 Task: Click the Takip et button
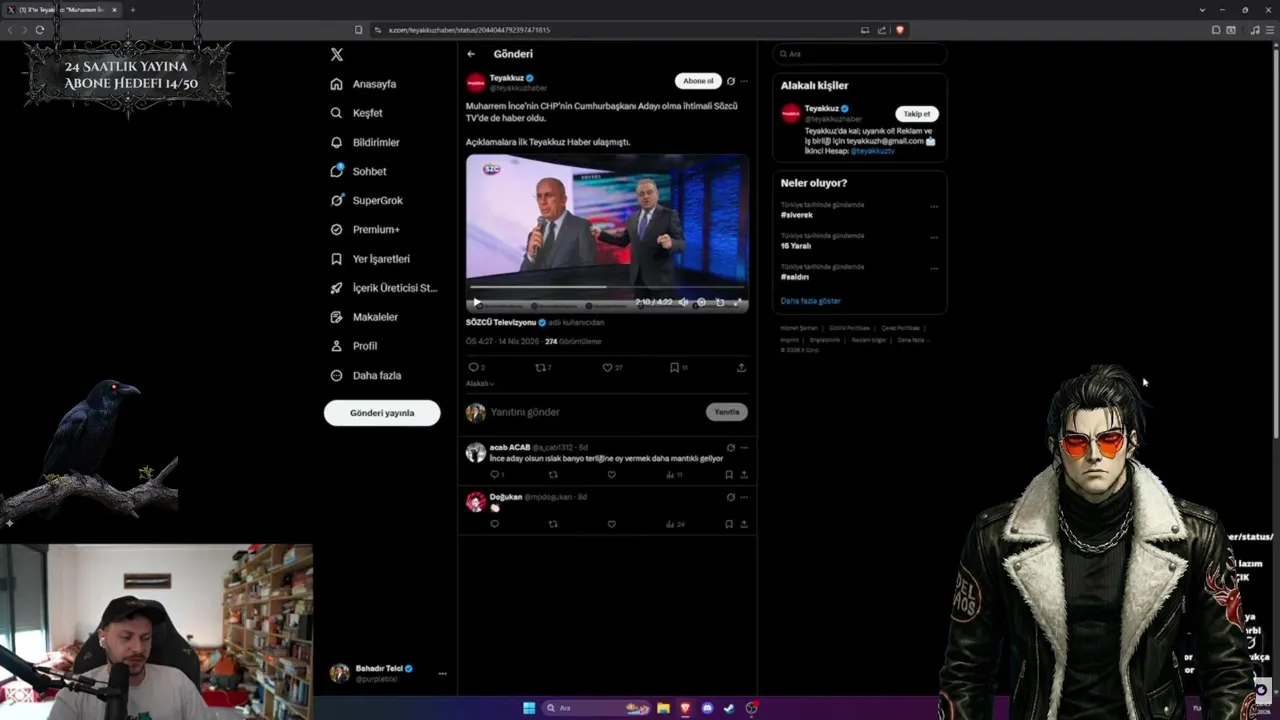coord(917,114)
